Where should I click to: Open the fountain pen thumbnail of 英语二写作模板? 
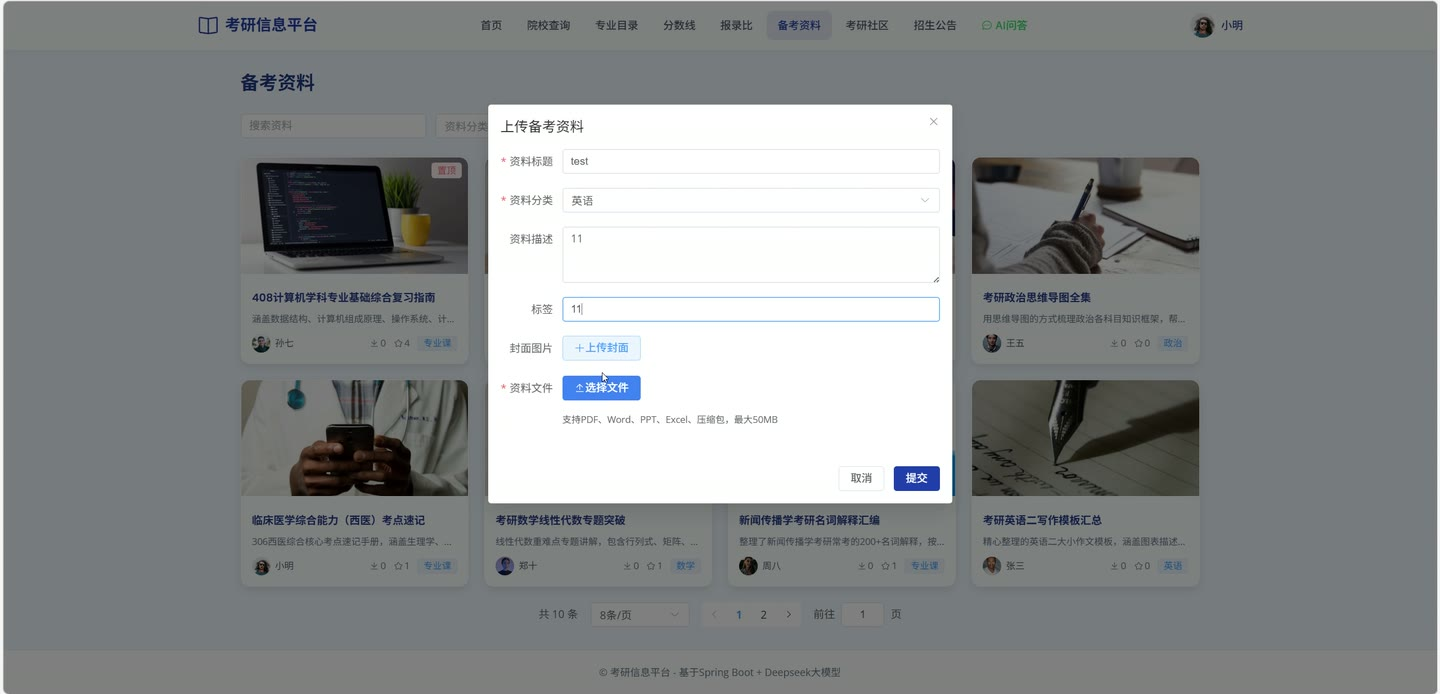click(1085, 438)
